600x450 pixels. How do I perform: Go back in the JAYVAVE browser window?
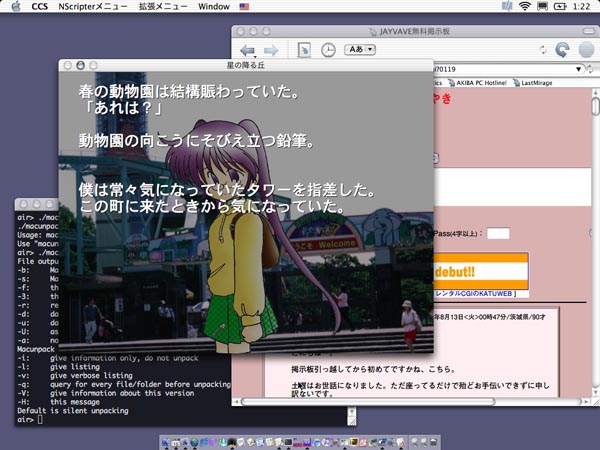(248, 50)
